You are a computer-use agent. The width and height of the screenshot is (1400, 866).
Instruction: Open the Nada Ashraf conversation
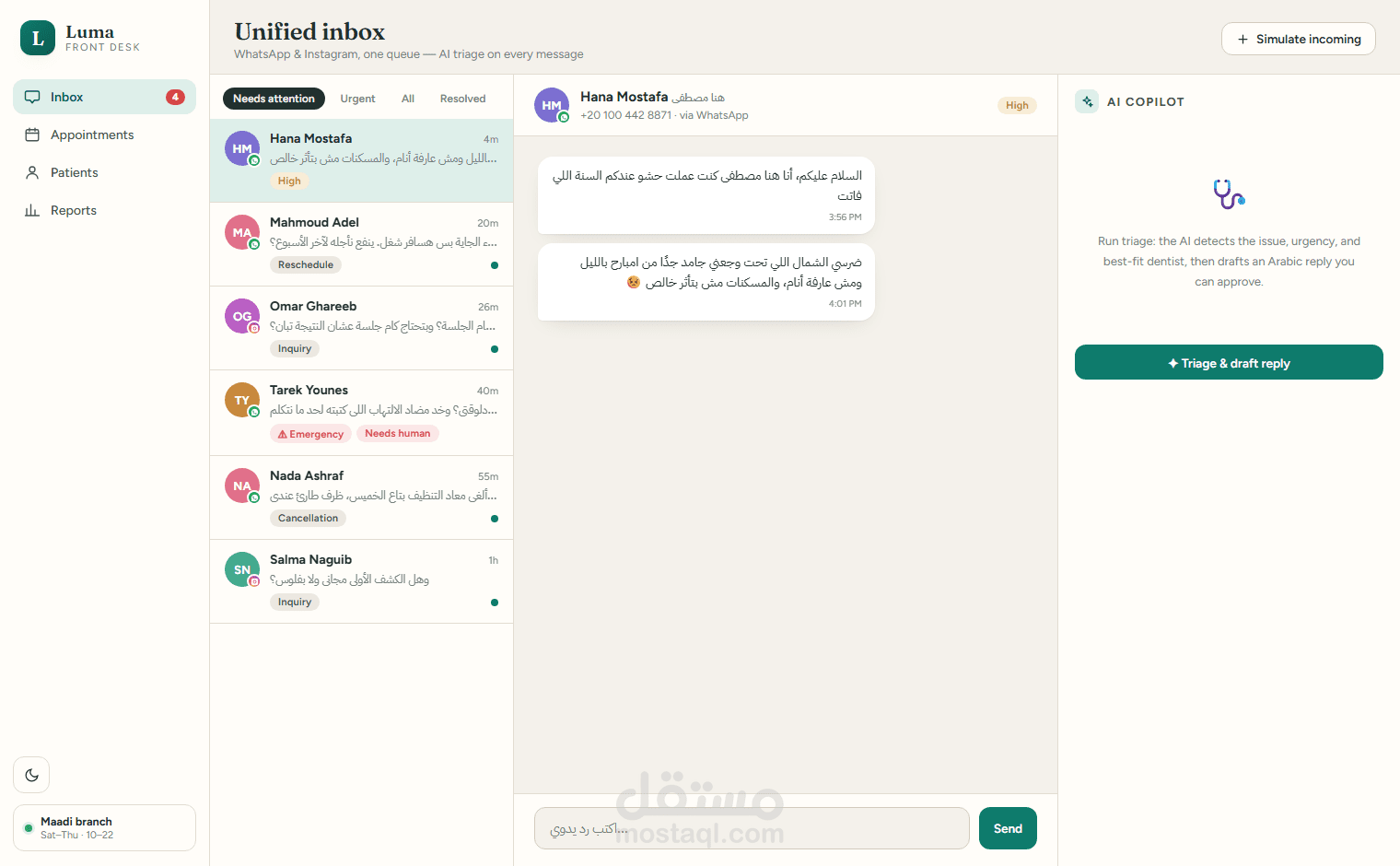click(x=361, y=497)
